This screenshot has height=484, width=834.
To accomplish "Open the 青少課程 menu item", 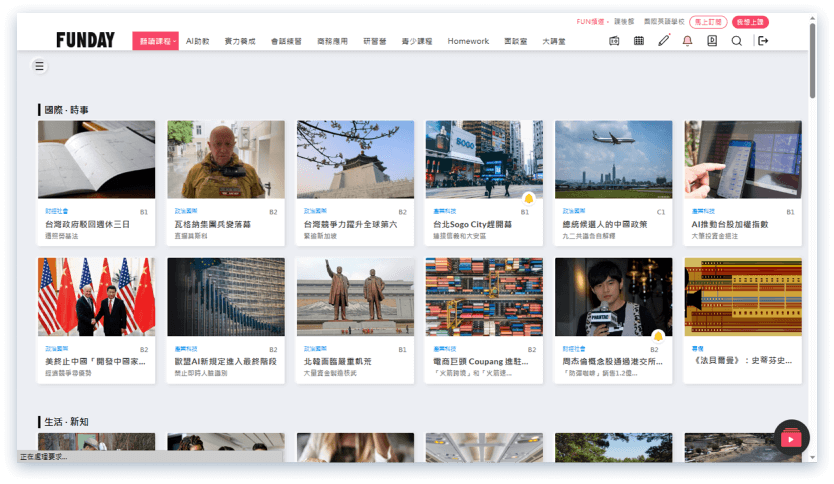I will pos(416,41).
